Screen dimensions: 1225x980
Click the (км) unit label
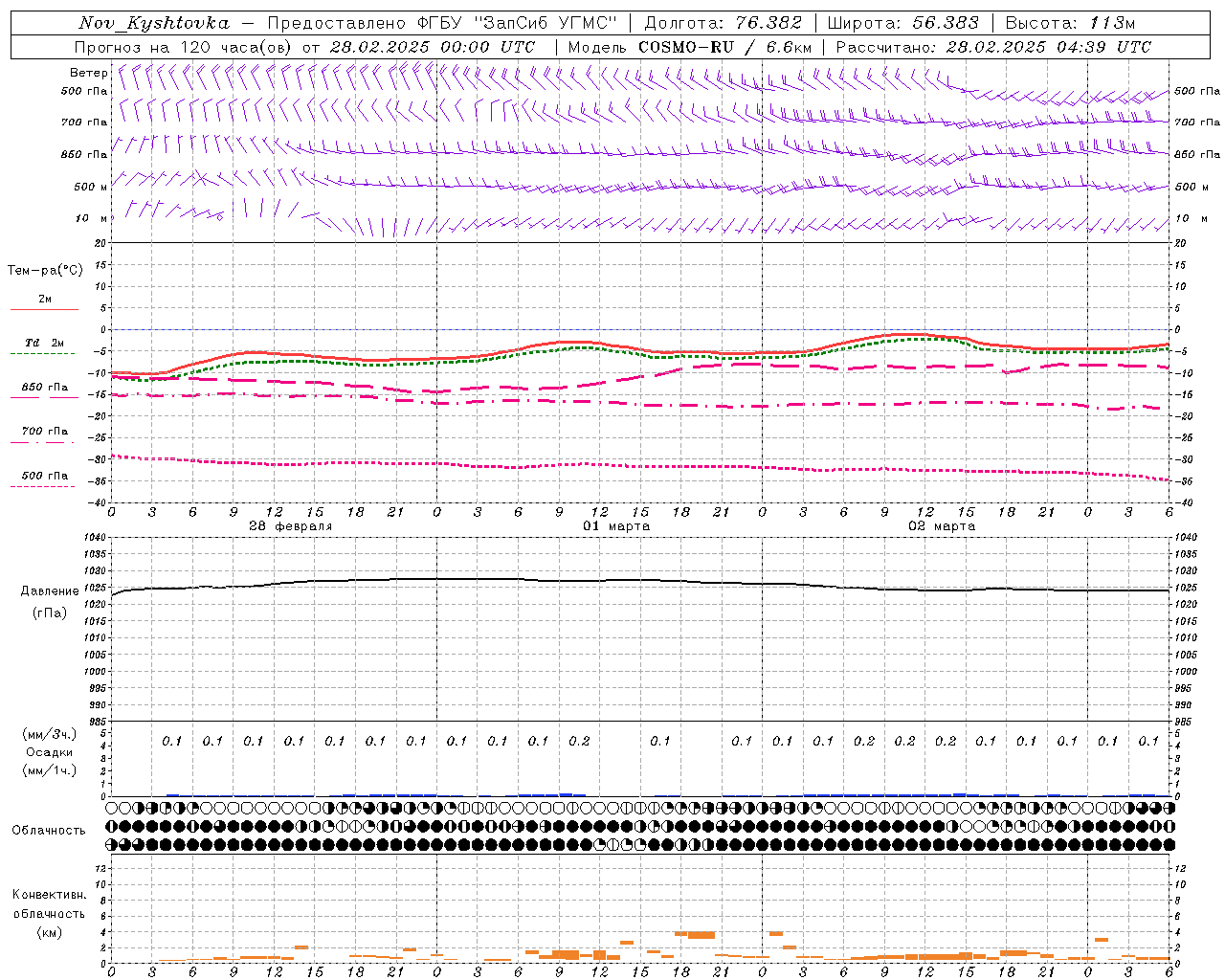[x=49, y=932]
